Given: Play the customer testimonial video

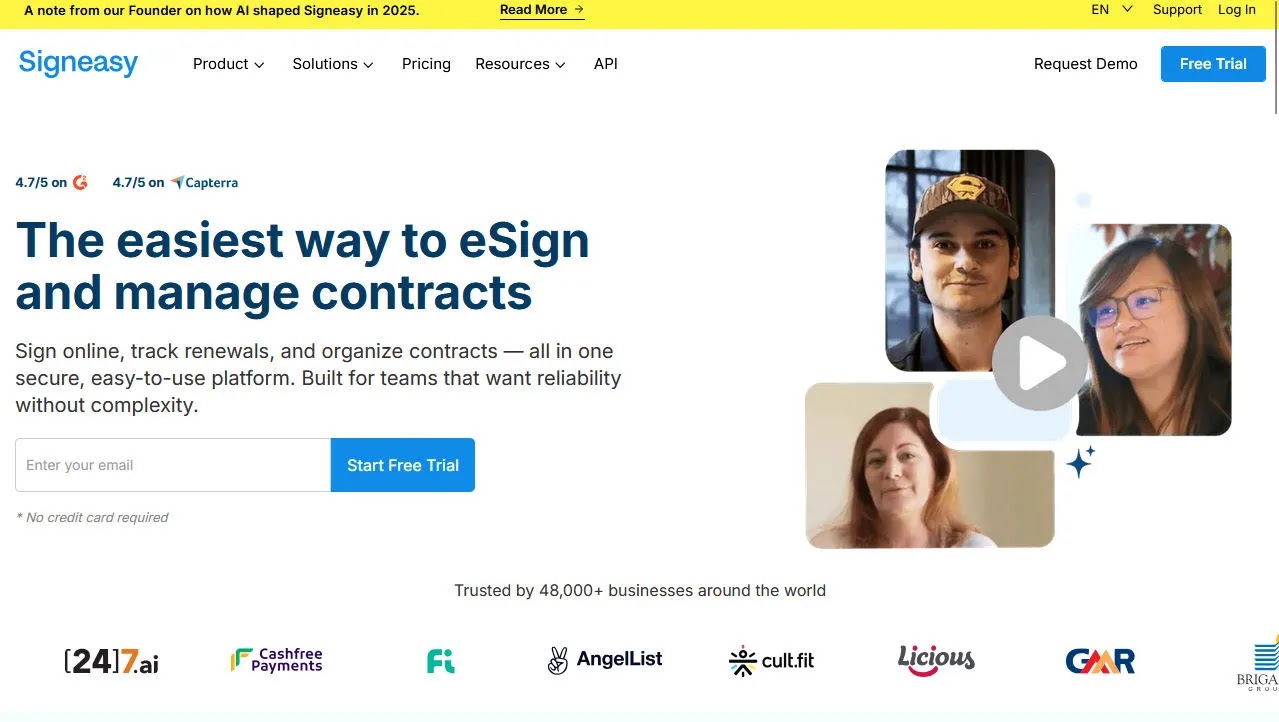Looking at the screenshot, I should tap(1040, 363).
